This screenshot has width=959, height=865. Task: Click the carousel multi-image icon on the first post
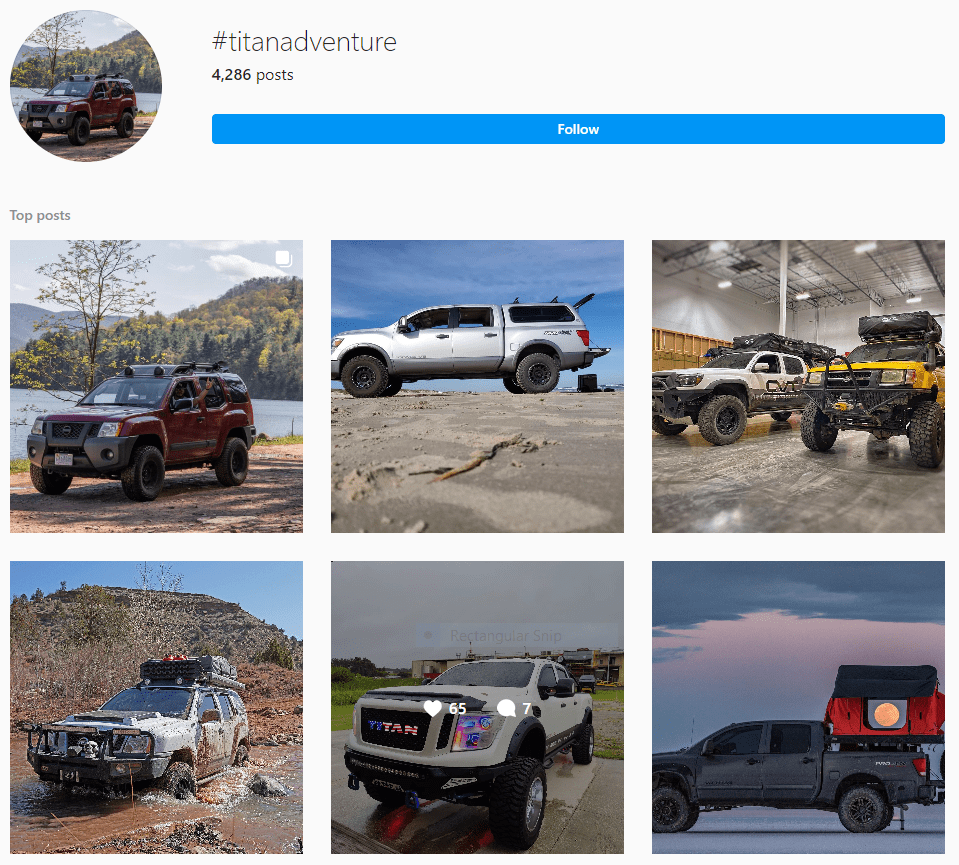coord(283,258)
